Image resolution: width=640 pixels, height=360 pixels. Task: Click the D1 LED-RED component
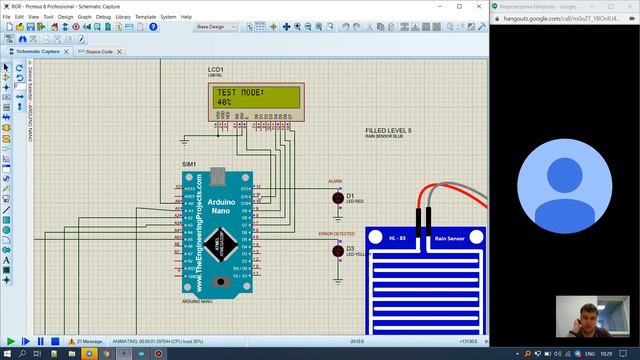[338, 198]
